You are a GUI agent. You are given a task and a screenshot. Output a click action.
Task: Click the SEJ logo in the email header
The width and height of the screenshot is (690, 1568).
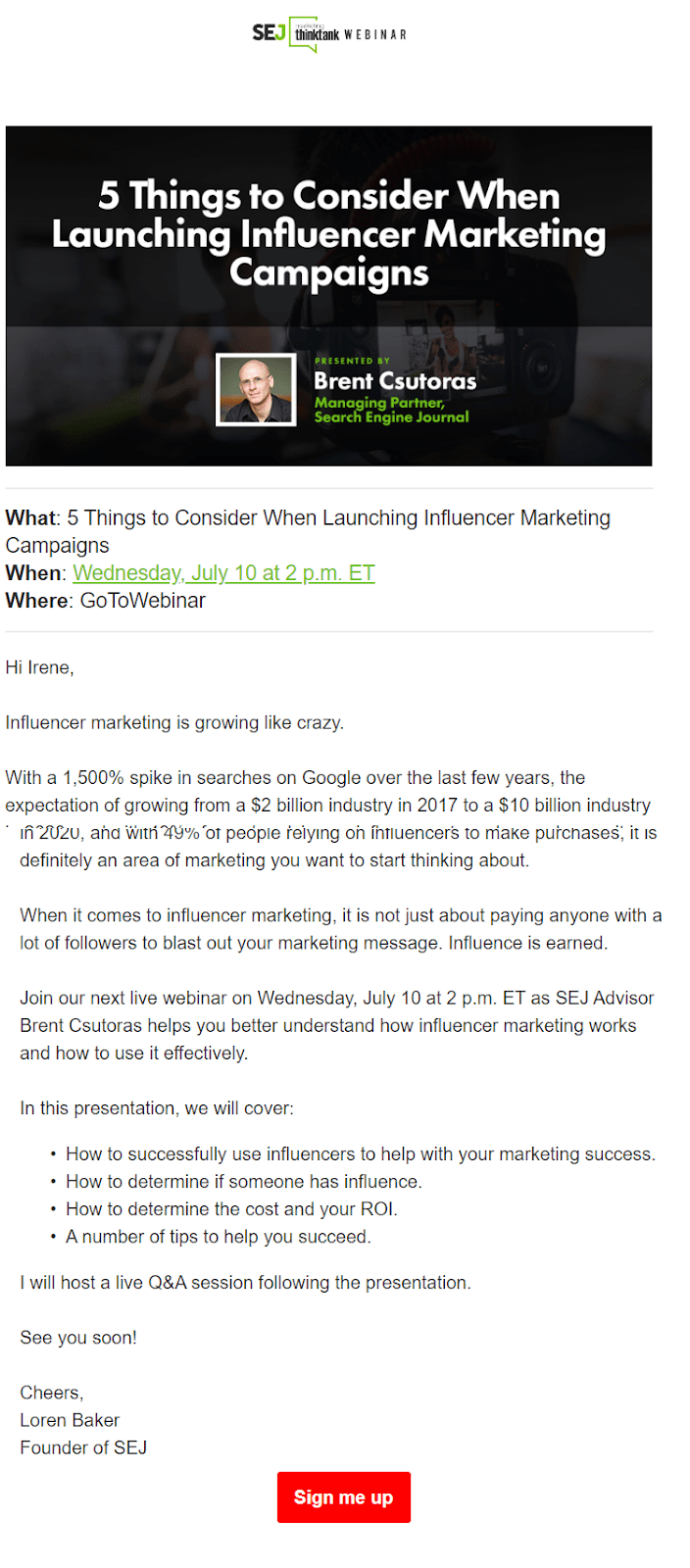(x=271, y=32)
